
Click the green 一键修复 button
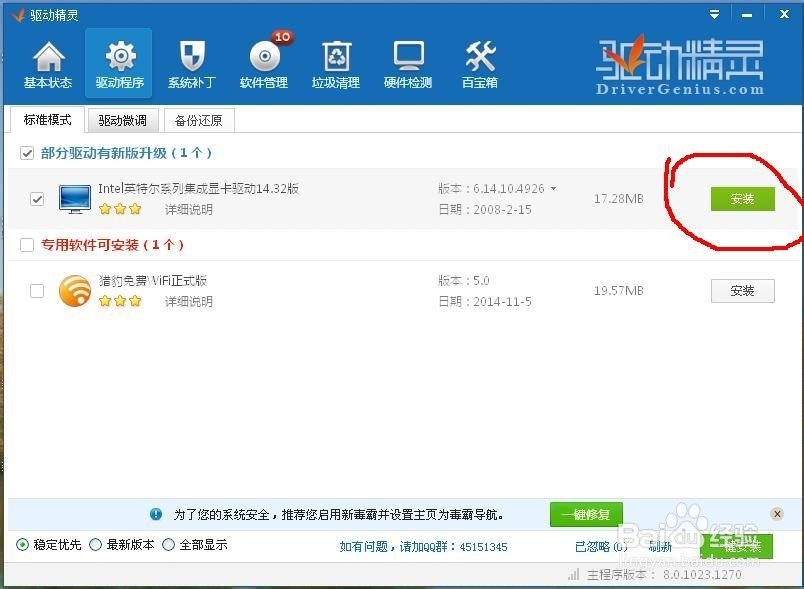tap(586, 514)
